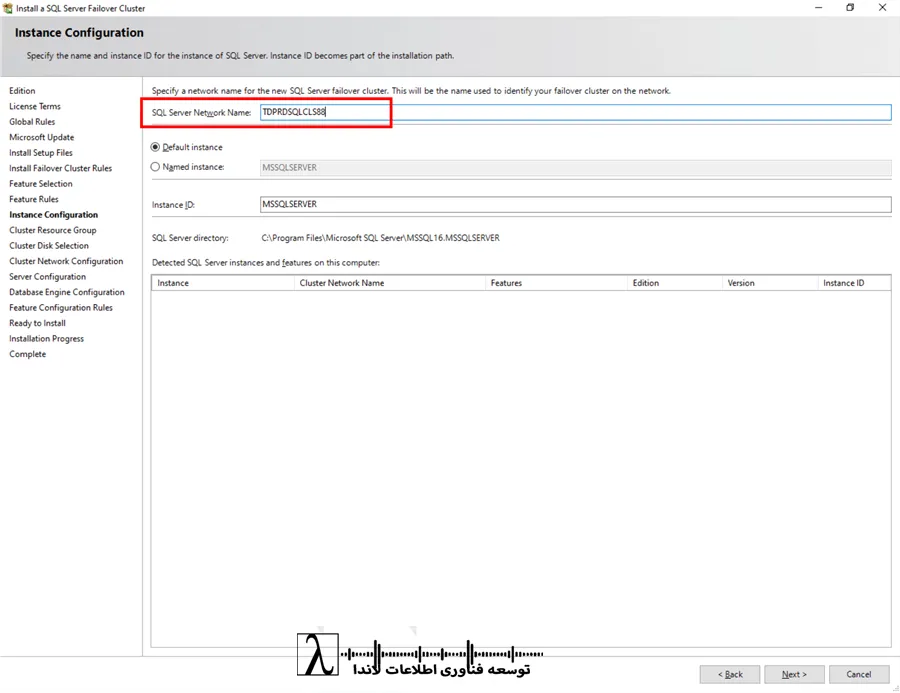Screen dimensions: 900x693
Task: Open the Feature Selection step
Action: point(41,184)
